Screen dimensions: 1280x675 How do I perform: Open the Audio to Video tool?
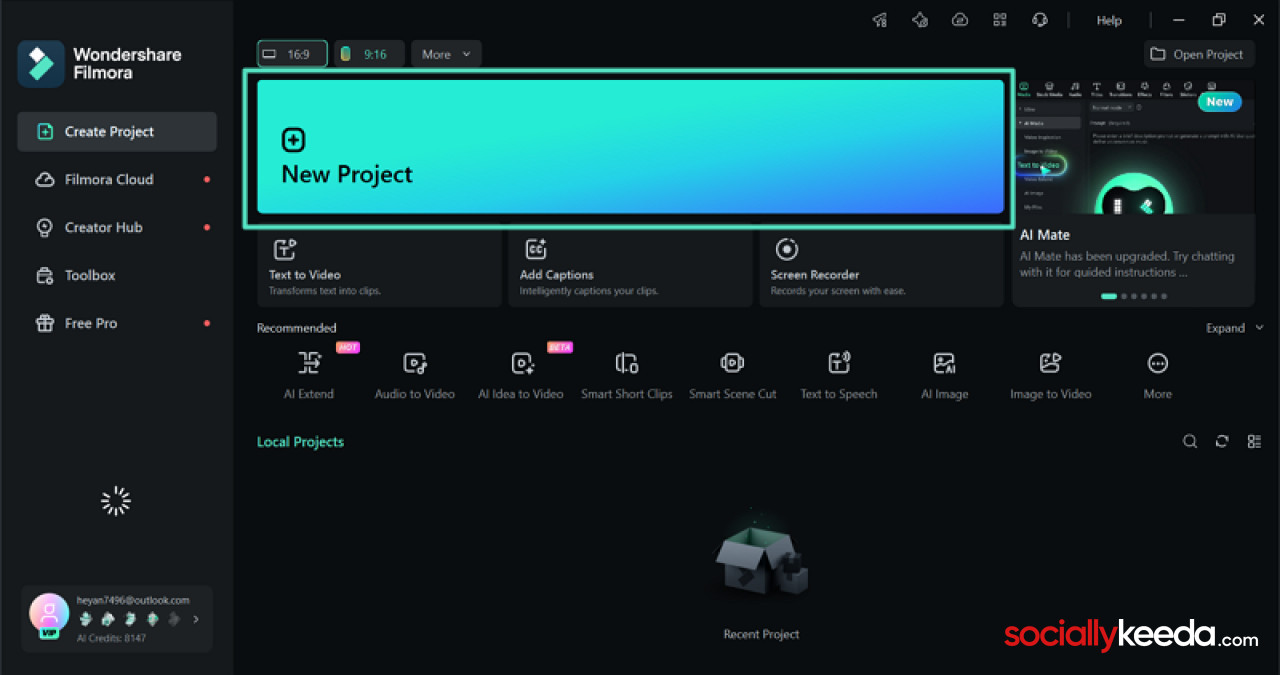tap(415, 374)
